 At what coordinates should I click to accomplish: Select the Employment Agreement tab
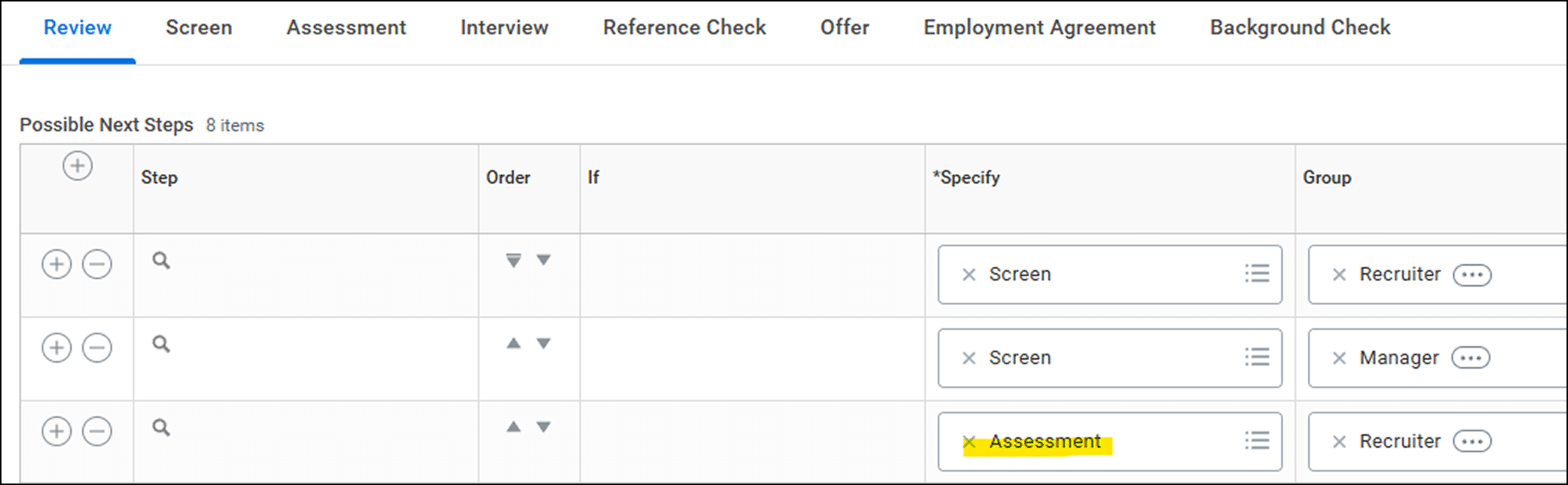(1039, 28)
